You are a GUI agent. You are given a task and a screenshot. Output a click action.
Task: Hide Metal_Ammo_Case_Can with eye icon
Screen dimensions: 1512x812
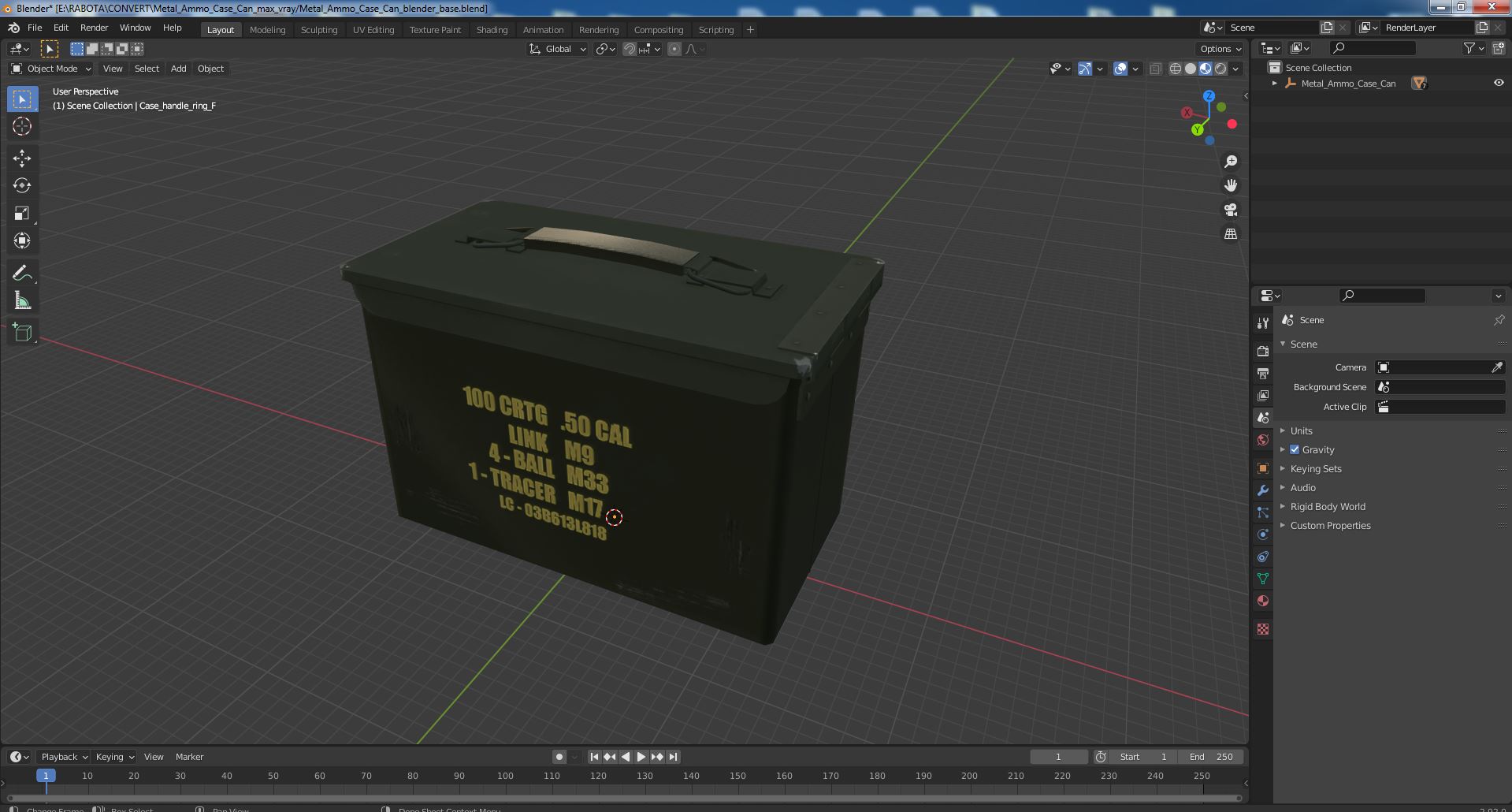(1498, 83)
